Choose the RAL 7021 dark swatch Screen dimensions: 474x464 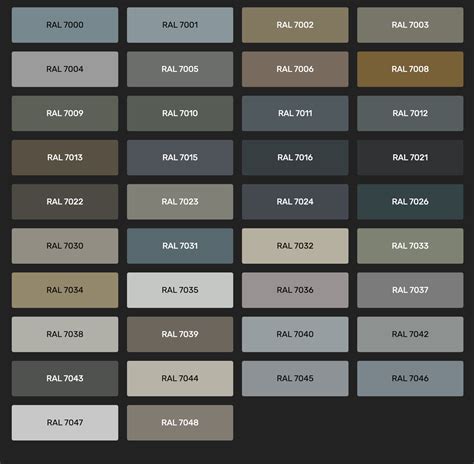click(x=410, y=158)
